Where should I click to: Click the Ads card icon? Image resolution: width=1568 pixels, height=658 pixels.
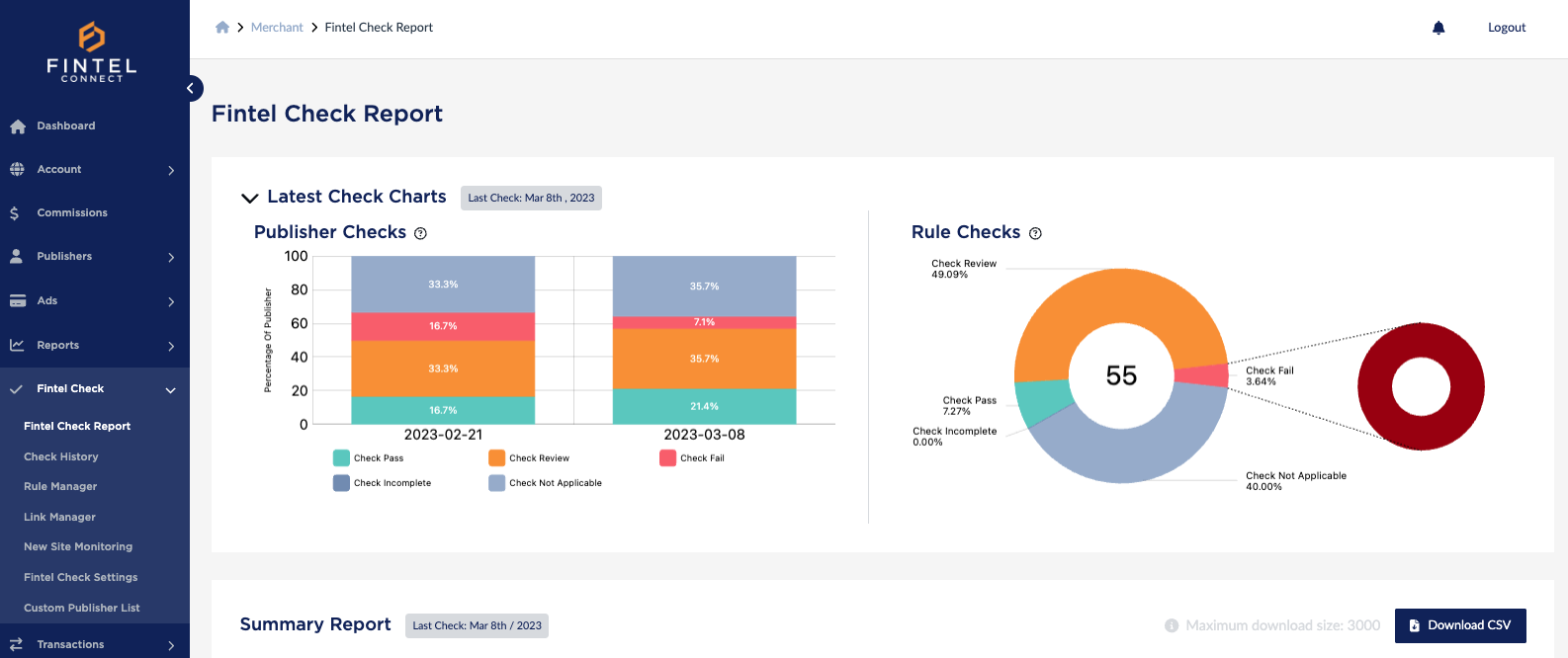point(17,301)
